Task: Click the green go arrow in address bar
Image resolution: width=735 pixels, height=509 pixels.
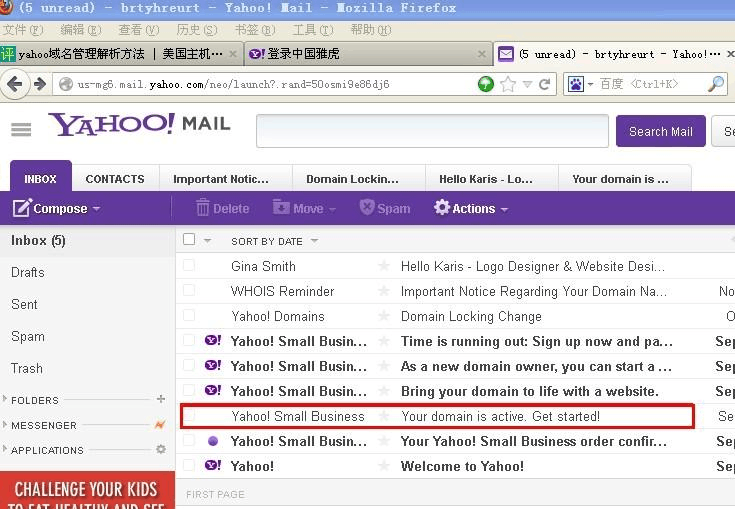Action: coord(486,84)
